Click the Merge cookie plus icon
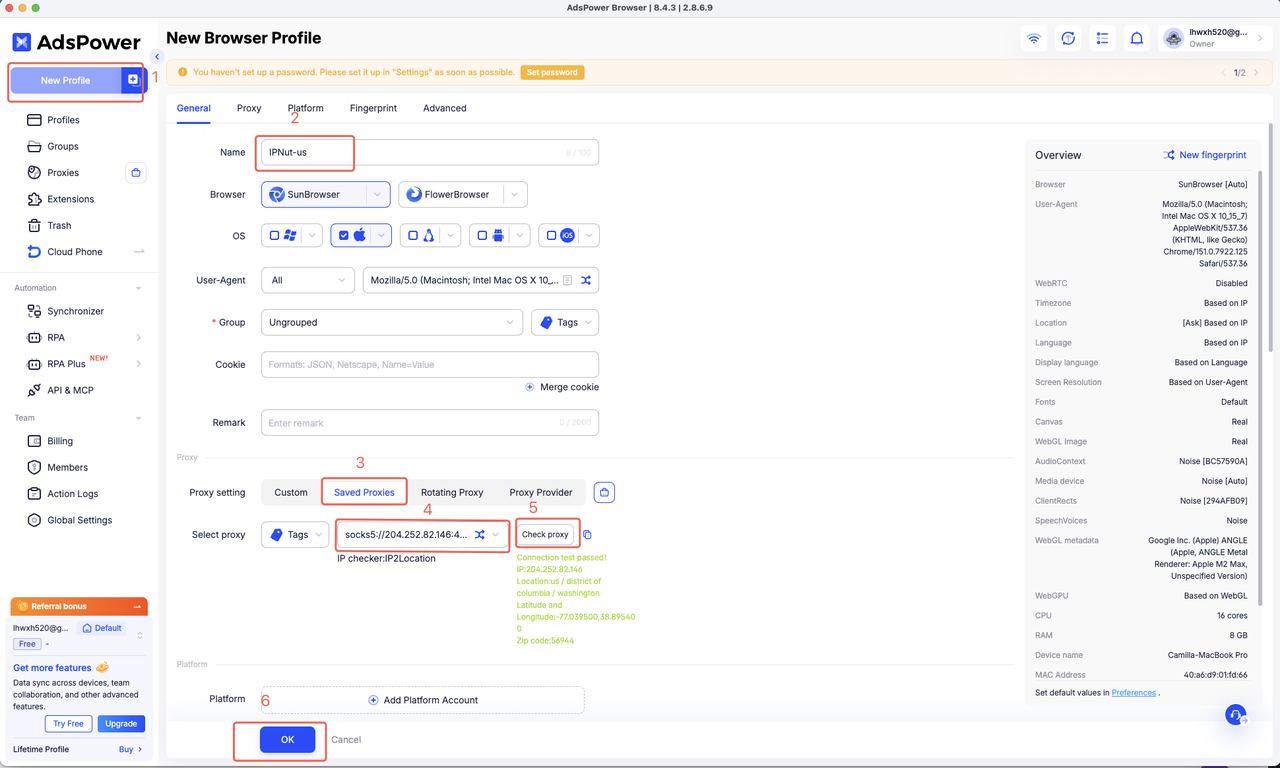The height and width of the screenshot is (768, 1280). [530, 387]
